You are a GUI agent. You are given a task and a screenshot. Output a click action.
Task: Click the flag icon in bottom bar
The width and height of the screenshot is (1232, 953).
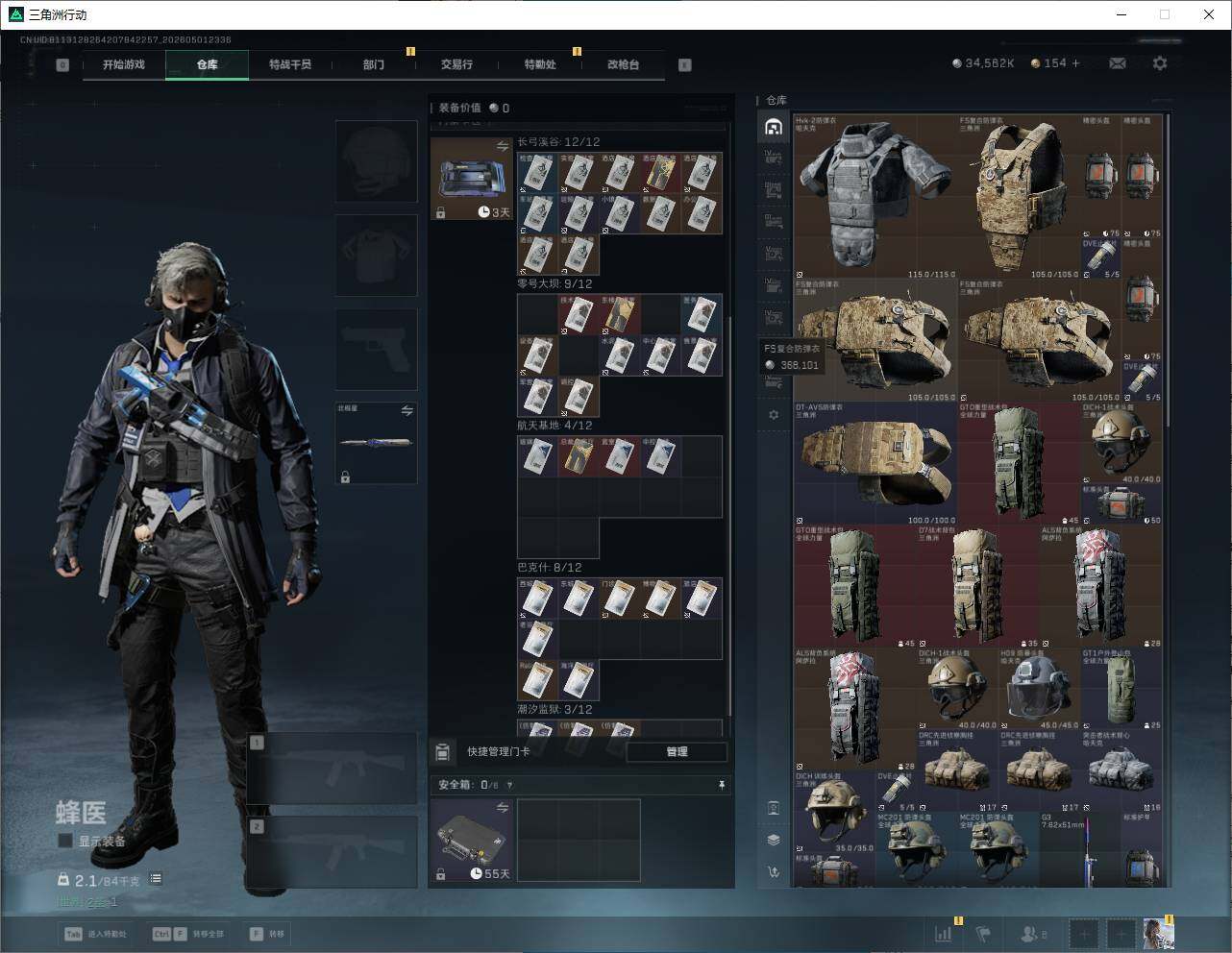[x=983, y=933]
